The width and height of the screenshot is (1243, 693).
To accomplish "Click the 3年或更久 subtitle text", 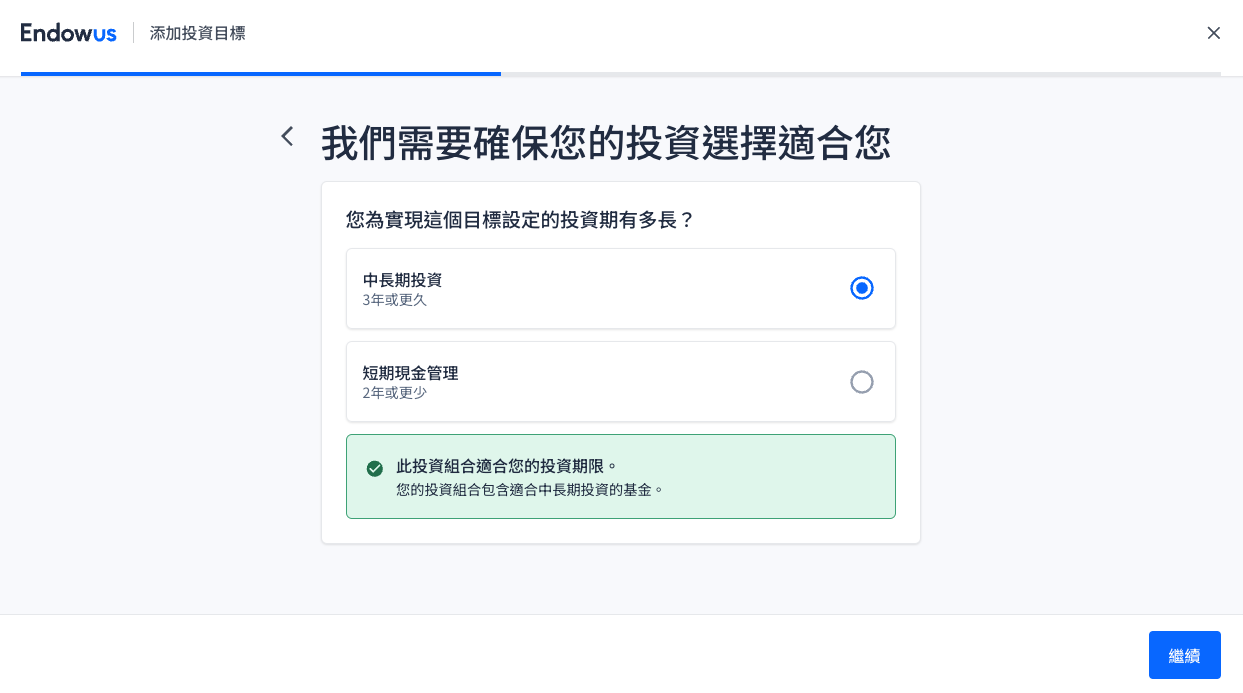I will pos(394,300).
